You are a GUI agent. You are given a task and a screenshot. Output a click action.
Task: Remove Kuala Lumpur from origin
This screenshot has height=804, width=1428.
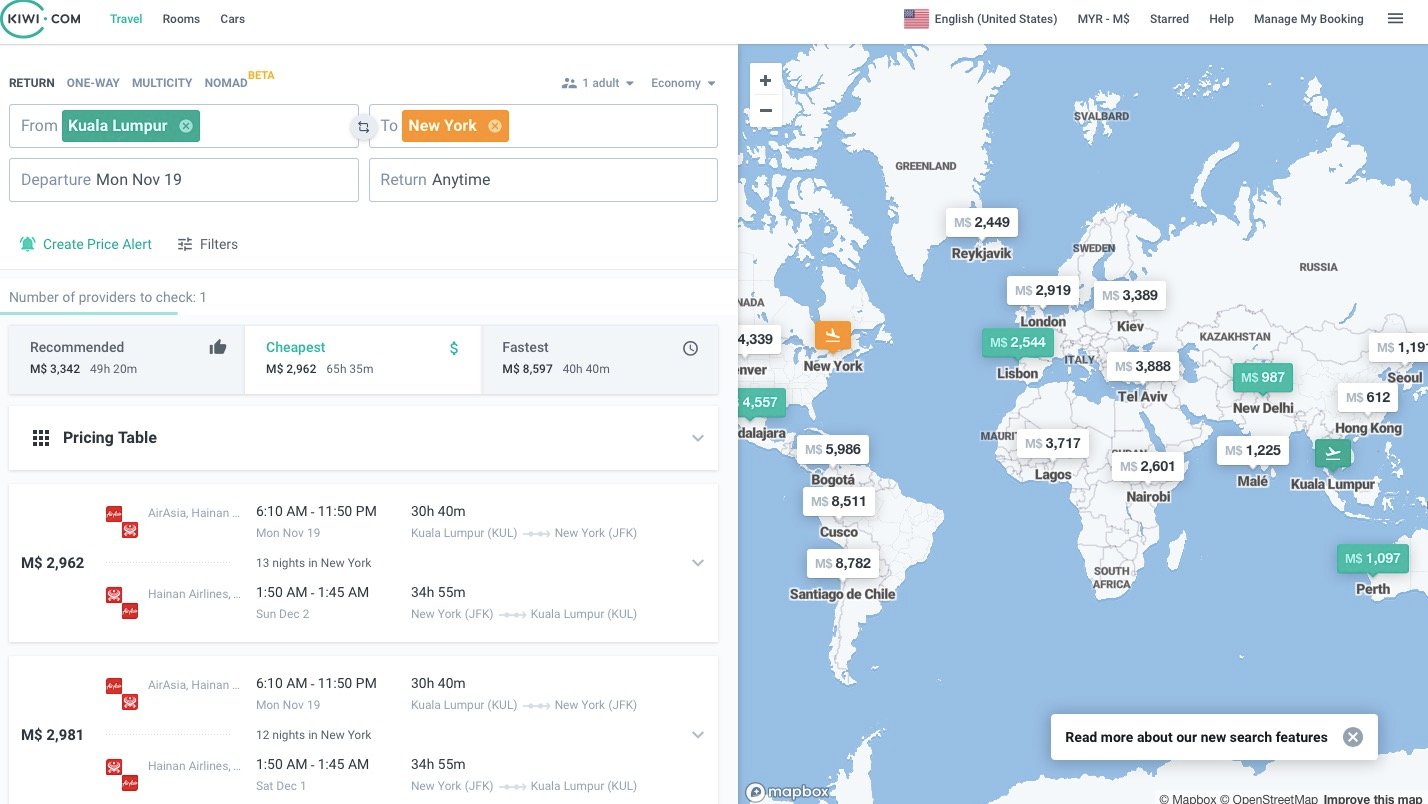click(186, 126)
